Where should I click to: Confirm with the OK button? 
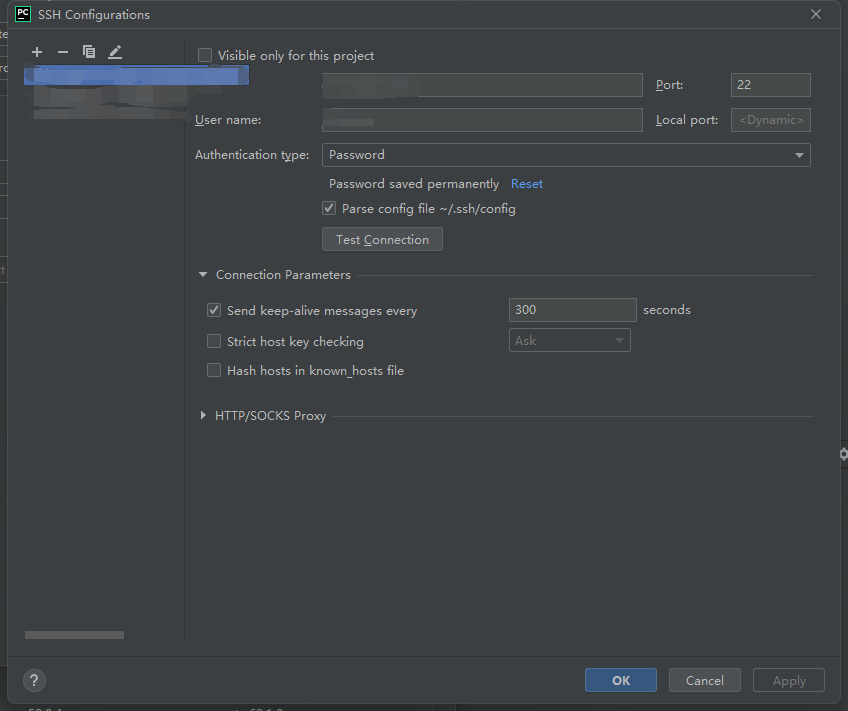tap(621, 680)
